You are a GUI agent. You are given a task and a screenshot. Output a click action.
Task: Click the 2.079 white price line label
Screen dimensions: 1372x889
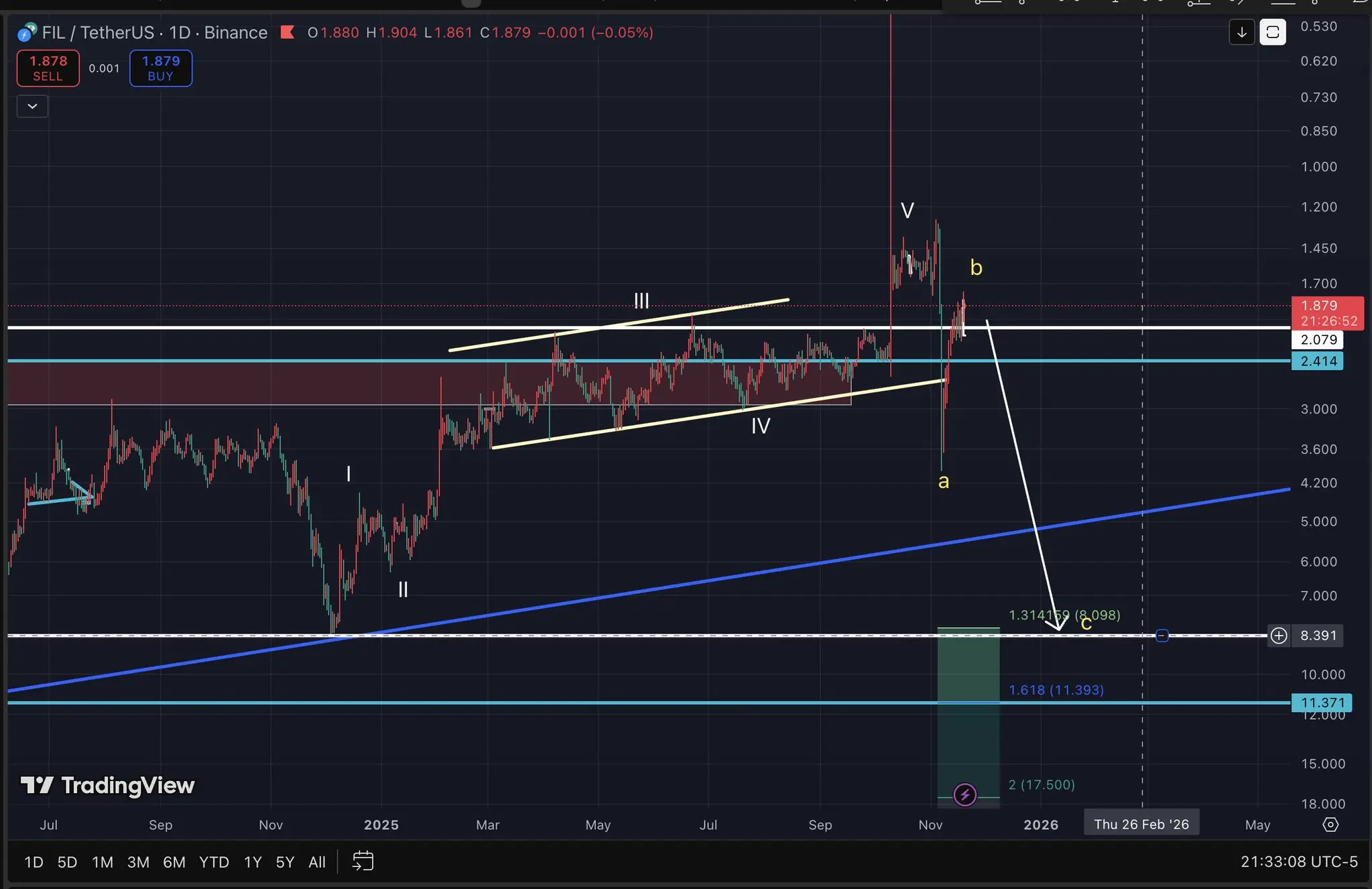pyautogui.click(x=1318, y=340)
